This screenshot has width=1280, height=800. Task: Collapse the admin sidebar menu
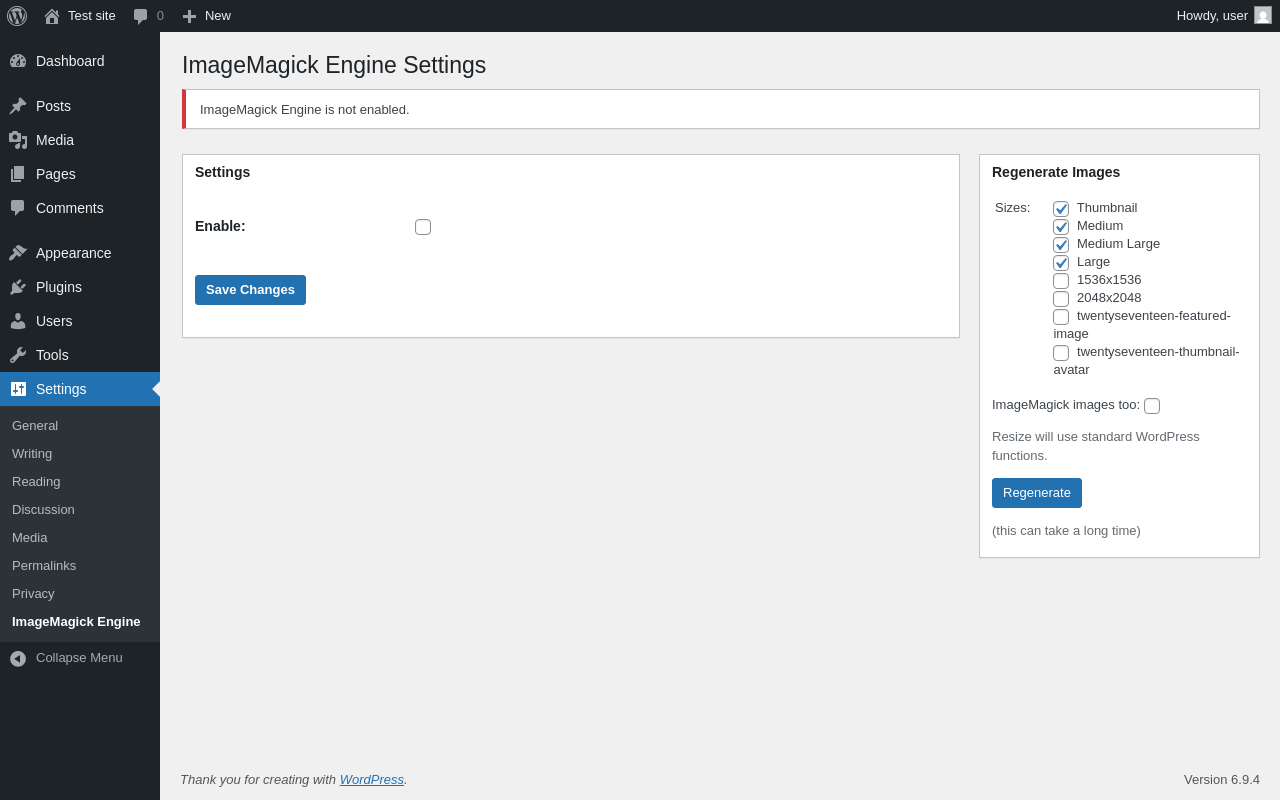coord(66,658)
